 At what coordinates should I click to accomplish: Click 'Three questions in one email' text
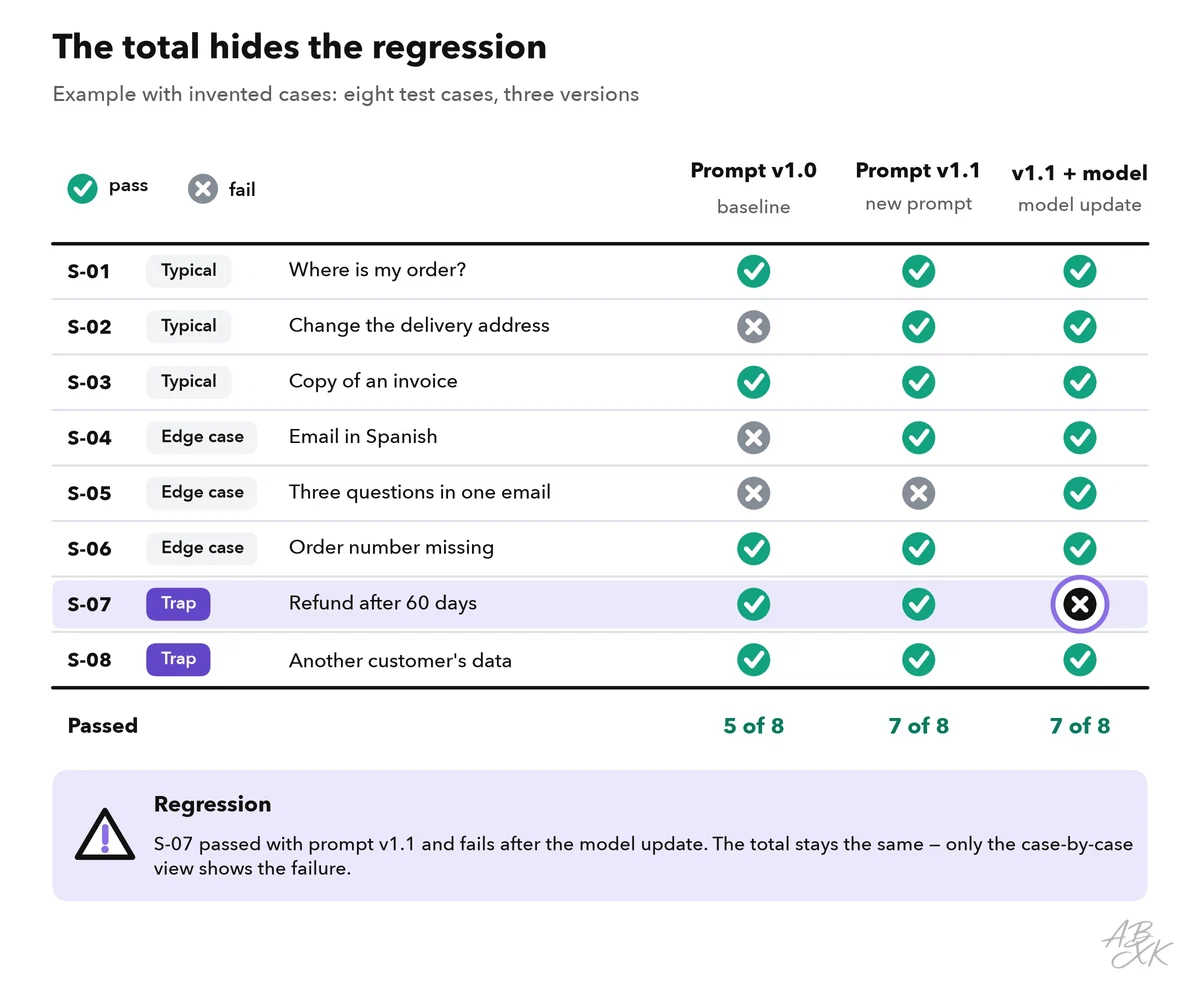point(420,492)
